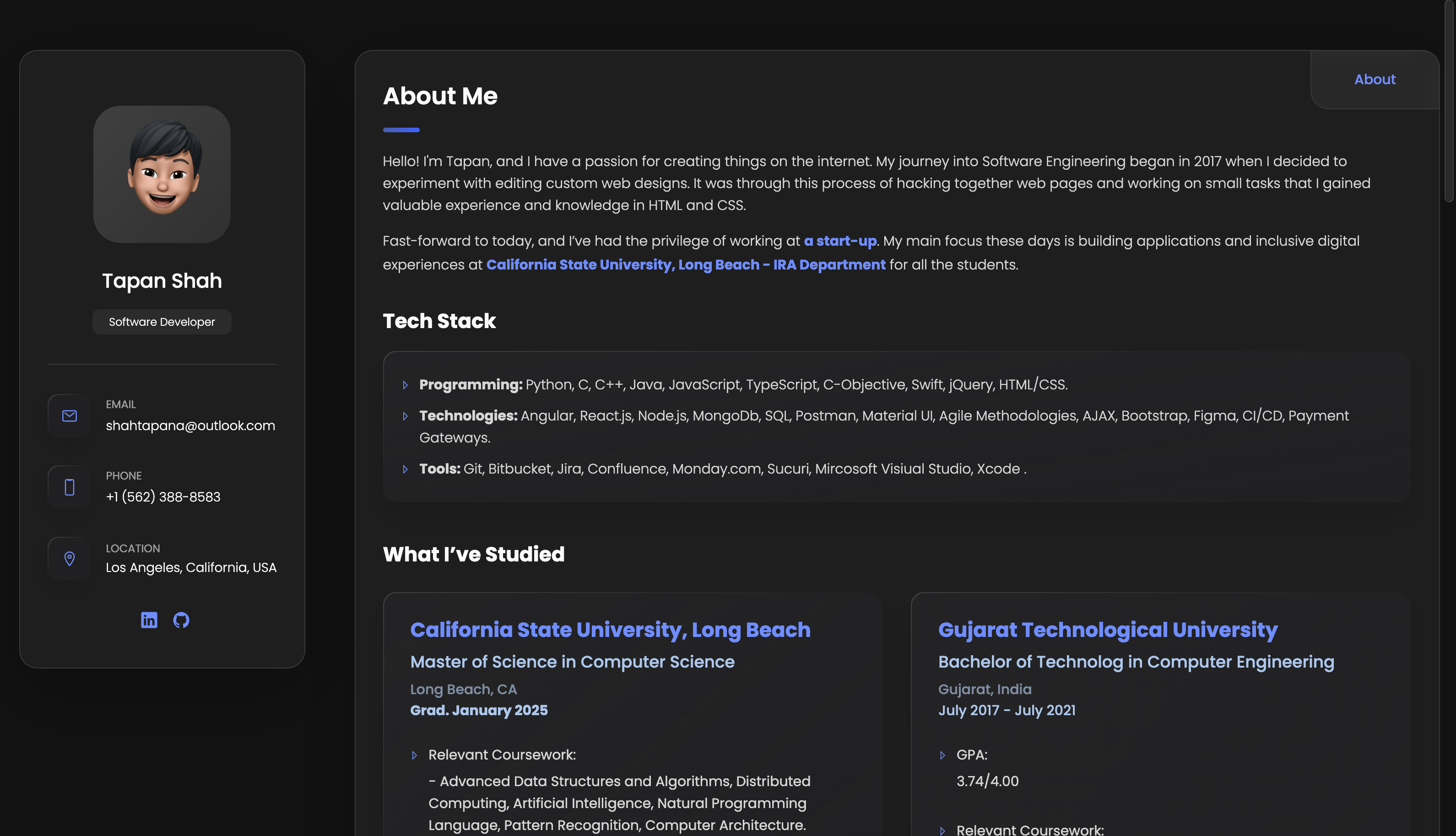
Task: Click the Technologies bullet arrow icon
Action: point(406,416)
